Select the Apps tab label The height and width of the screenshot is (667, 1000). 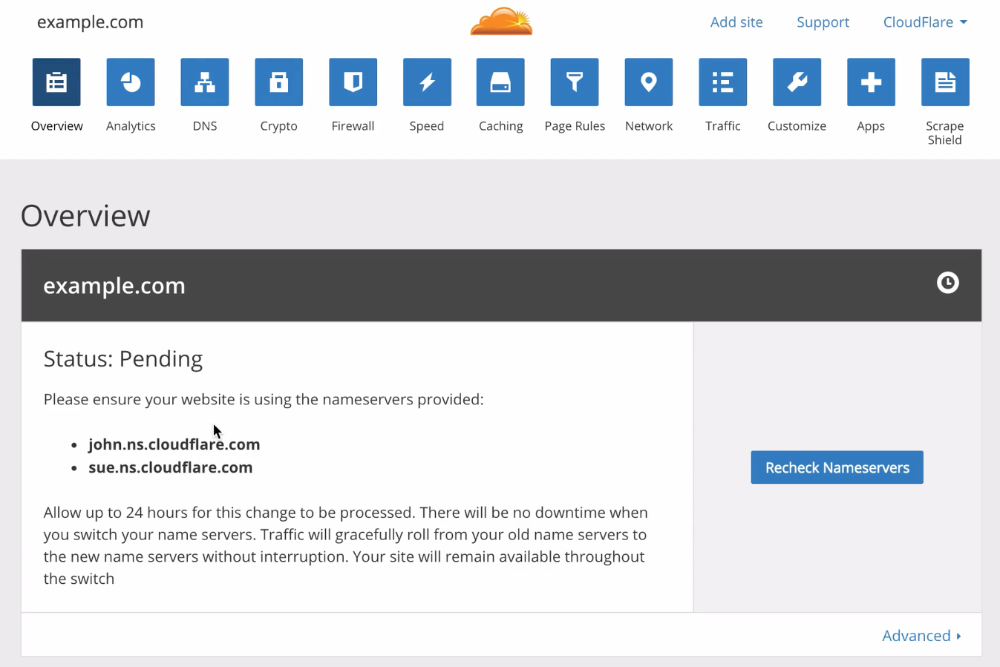[x=871, y=126]
